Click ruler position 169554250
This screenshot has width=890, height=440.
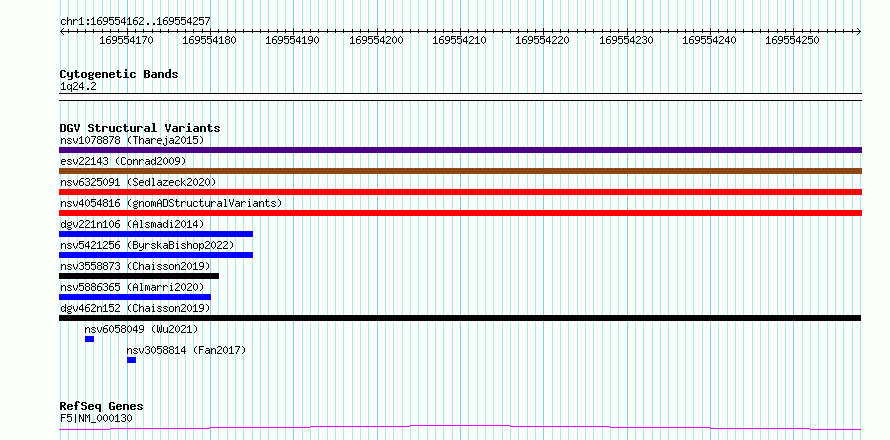coord(793,40)
